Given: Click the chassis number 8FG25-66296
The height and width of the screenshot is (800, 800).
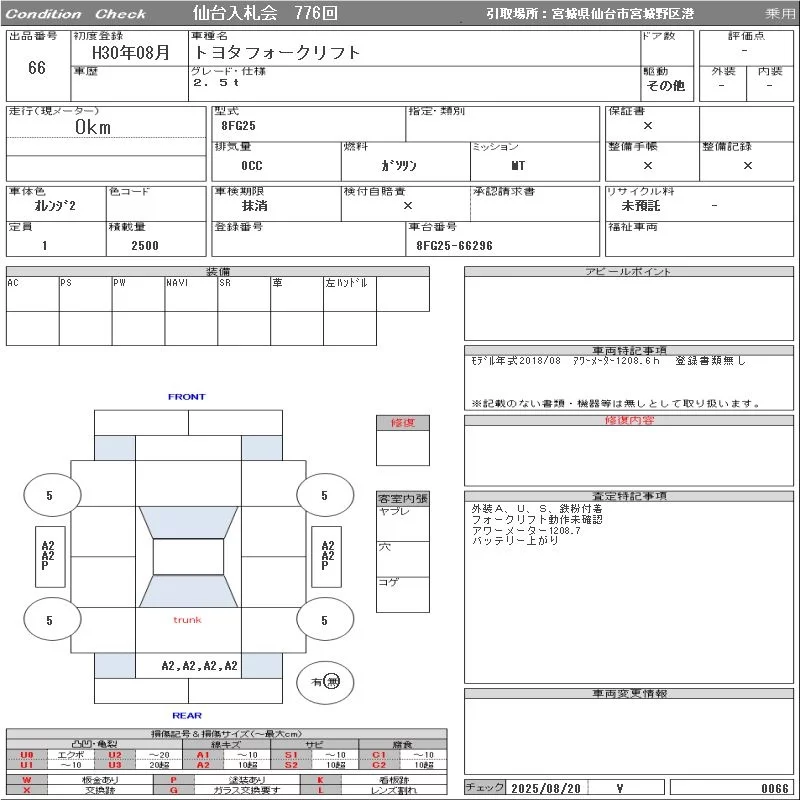Looking at the screenshot, I should pyautogui.click(x=455, y=245).
